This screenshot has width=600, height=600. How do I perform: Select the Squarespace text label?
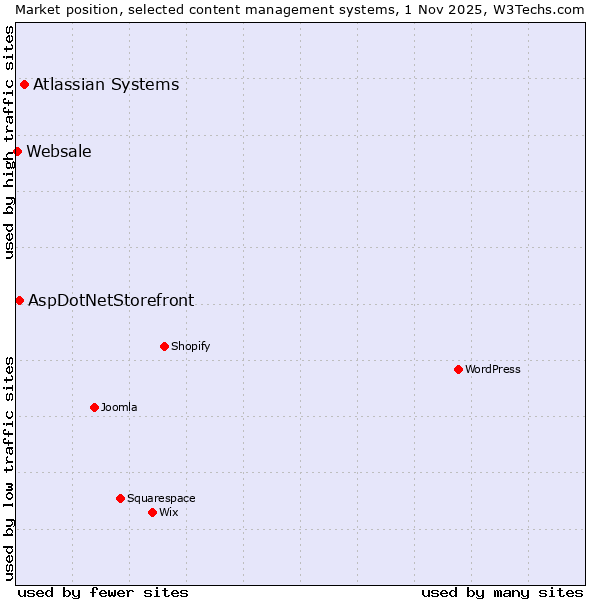(161, 498)
